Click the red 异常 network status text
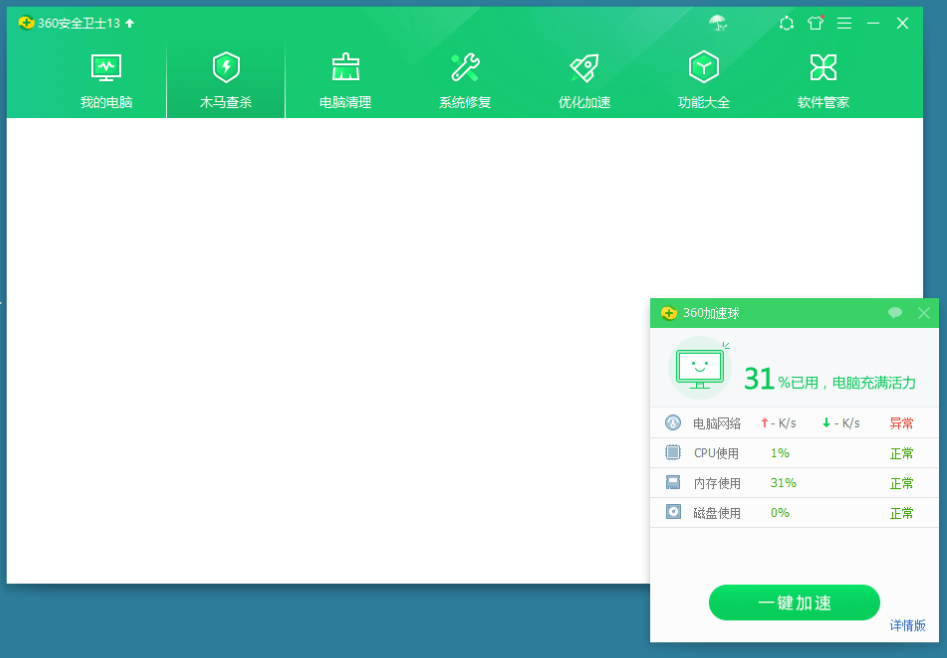This screenshot has width=947, height=658. click(901, 423)
